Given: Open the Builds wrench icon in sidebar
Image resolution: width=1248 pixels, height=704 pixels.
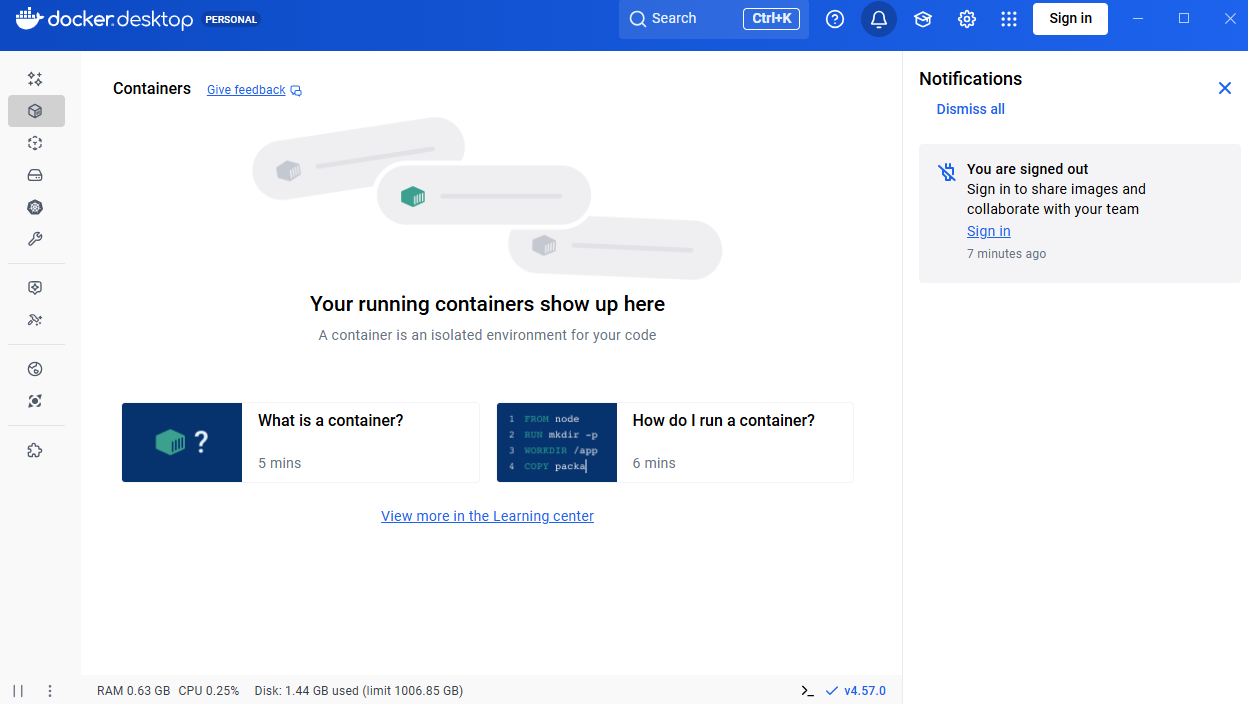Looking at the screenshot, I should 35,239.
